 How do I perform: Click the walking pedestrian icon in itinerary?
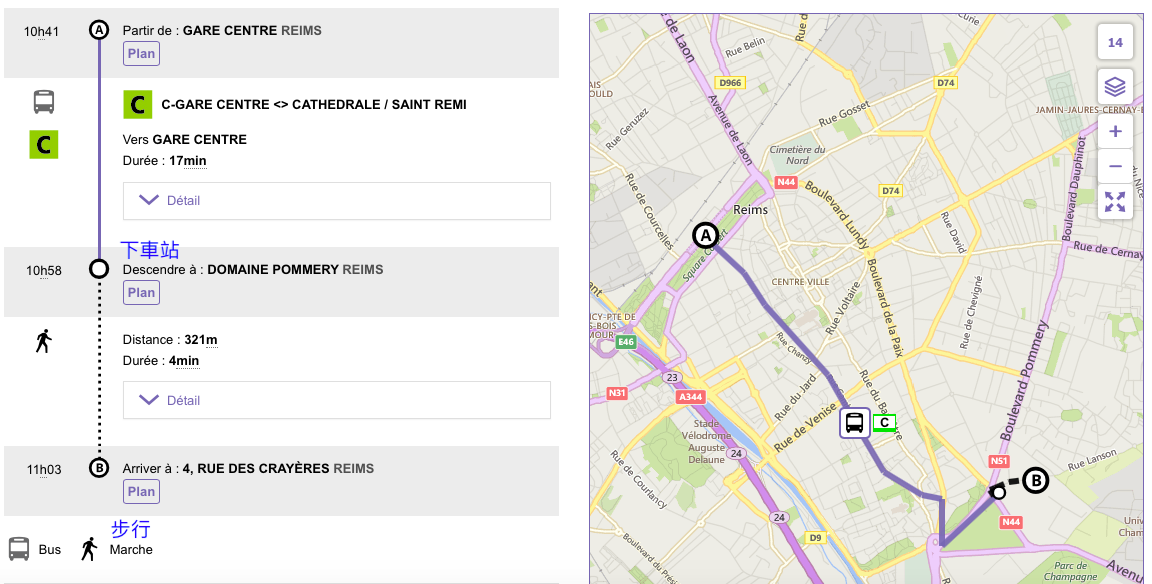click(x=43, y=341)
